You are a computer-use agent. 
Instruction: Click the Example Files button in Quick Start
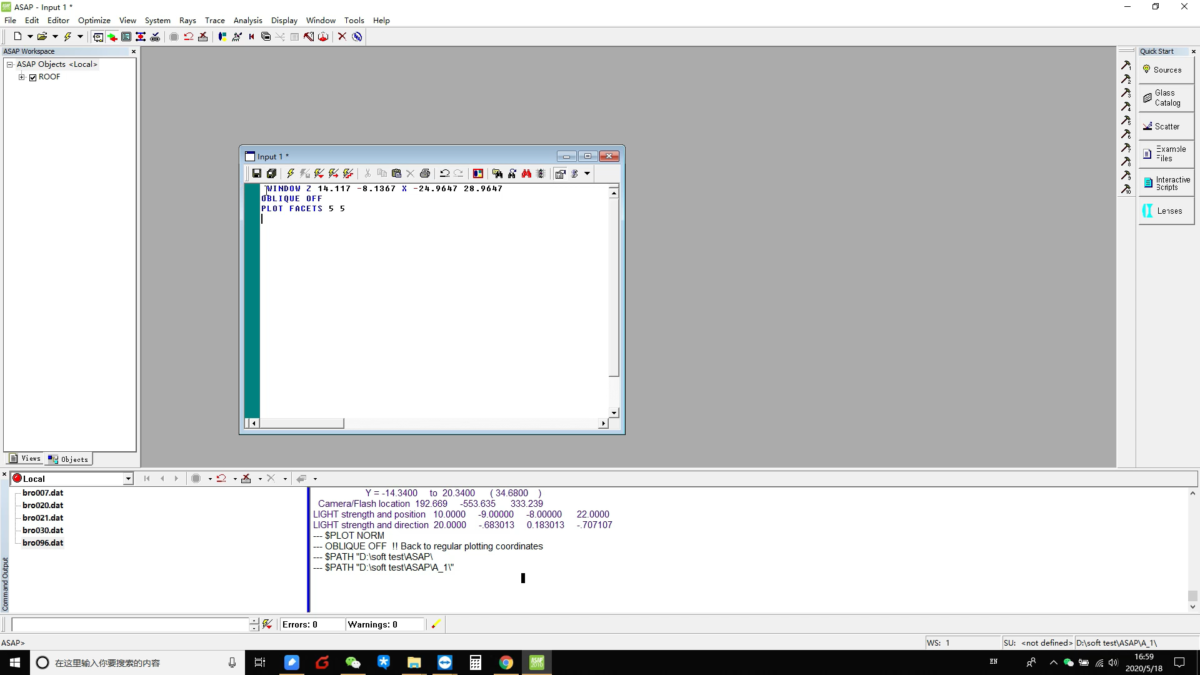click(1166, 154)
